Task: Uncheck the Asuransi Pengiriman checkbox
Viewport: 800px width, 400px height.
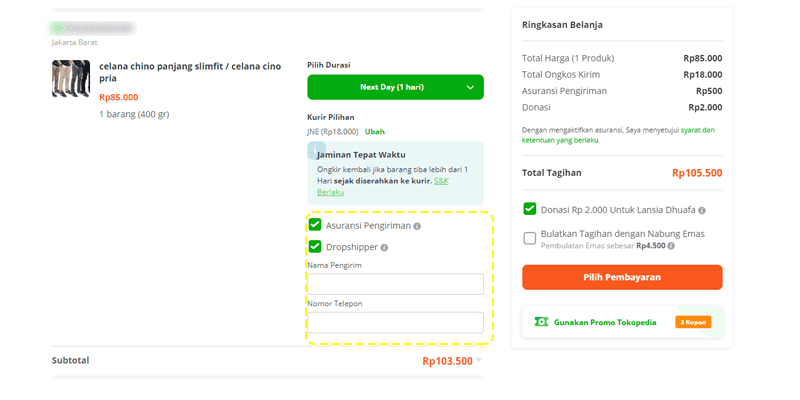Action: (315, 225)
